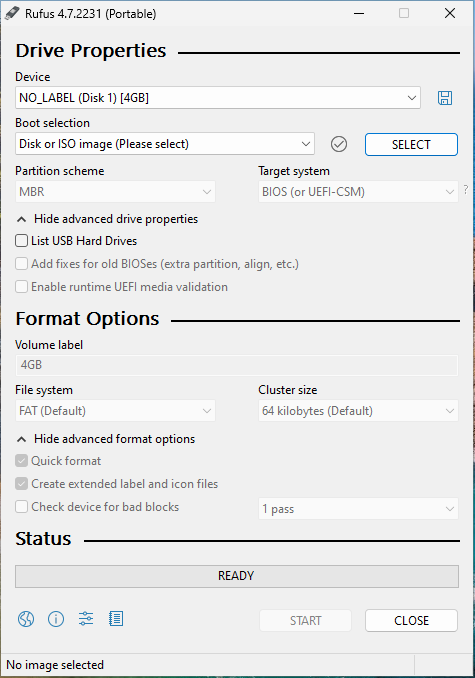Click the save drive image icon

[x=445, y=98]
